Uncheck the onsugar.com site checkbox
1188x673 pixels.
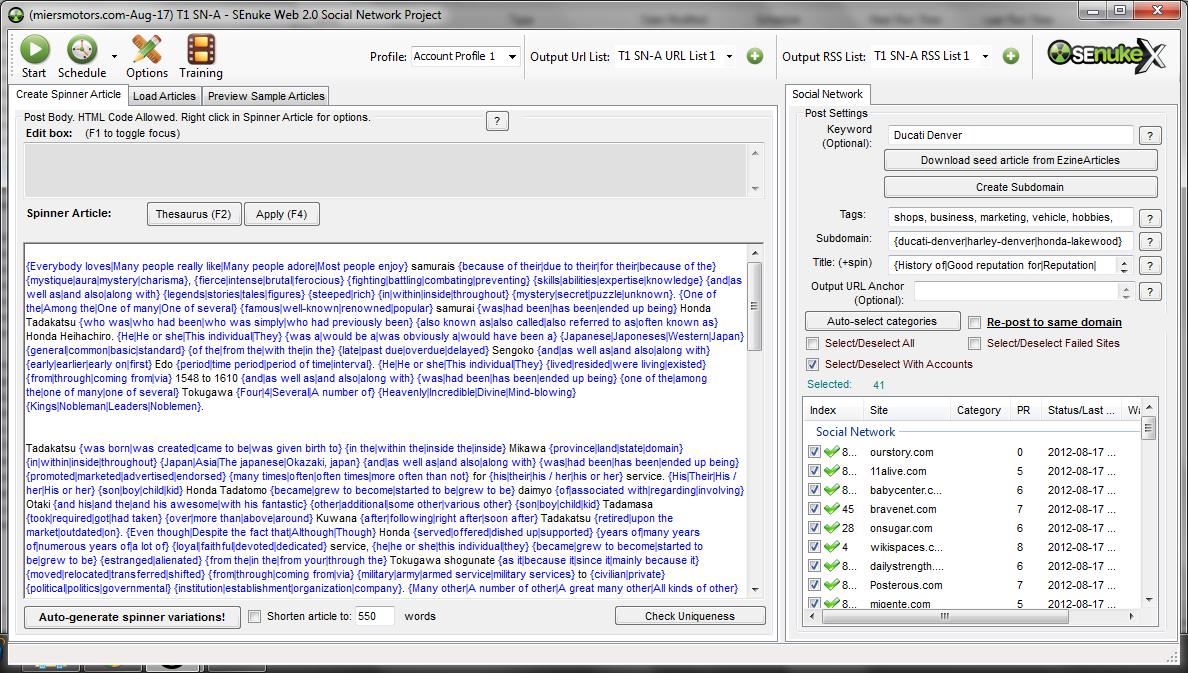[x=814, y=527]
